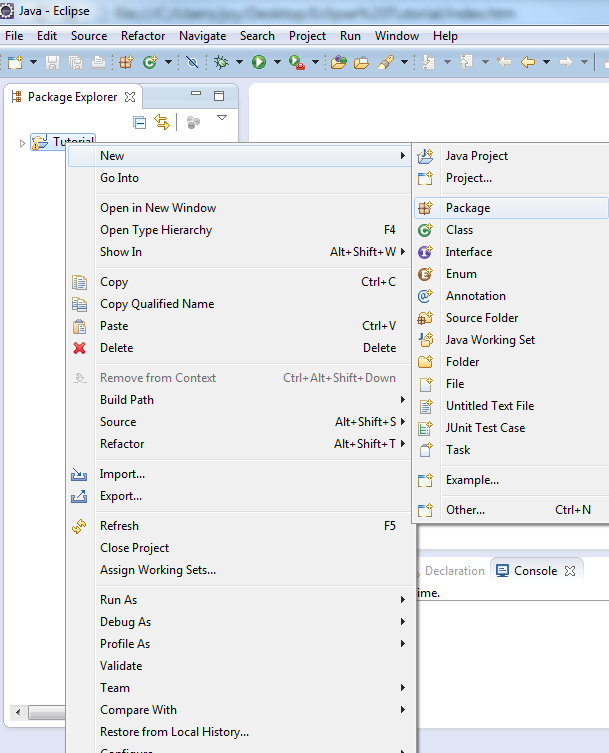The height and width of the screenshot is (753, 609).
Task: Select Untitled Text File entry
Action: 511,406
